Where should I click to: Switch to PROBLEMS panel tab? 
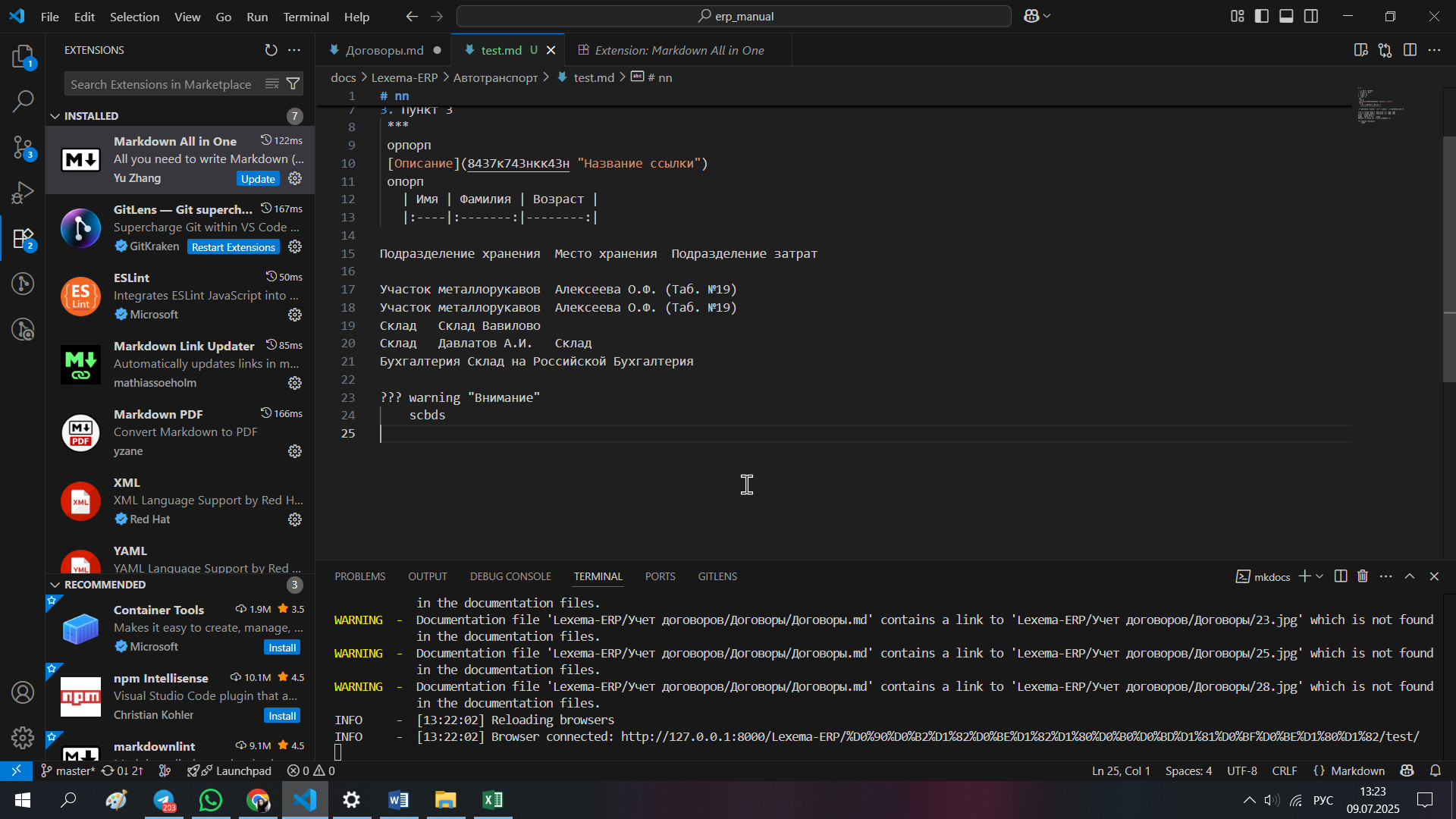point(360,576)
